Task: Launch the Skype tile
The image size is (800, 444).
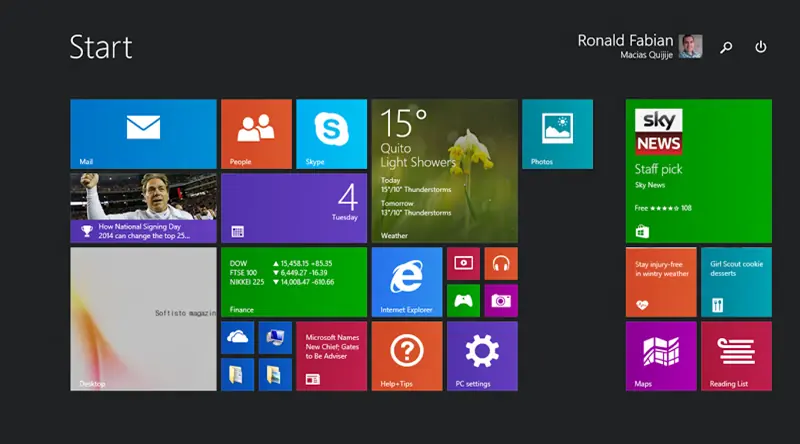Action: [332, 134]
